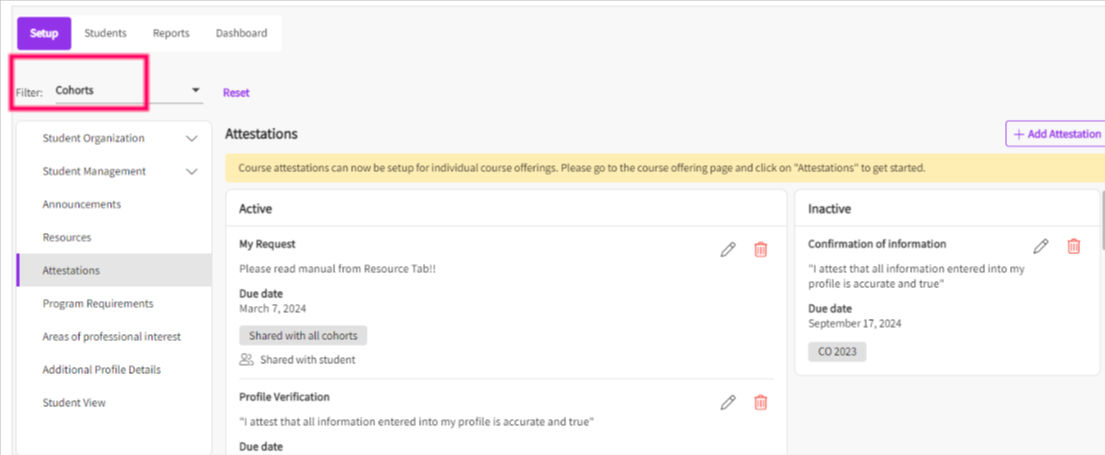Edit the Profile Verification attestation
Screen dimensions: 1105x455
pos(728,402)
